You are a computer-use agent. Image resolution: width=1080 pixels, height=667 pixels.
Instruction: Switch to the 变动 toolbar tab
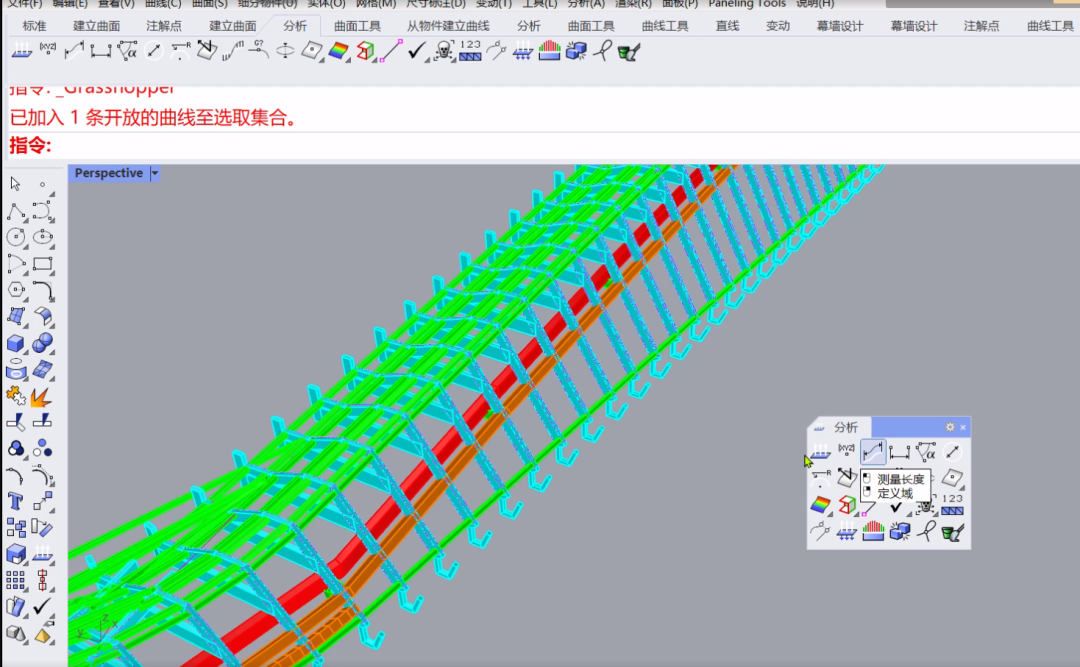(778, 26)
